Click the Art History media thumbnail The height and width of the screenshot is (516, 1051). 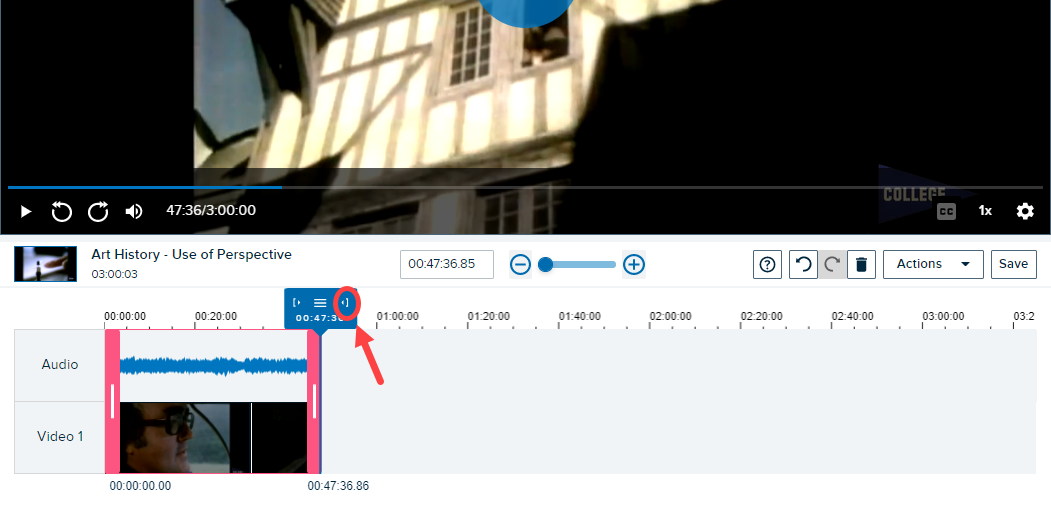[x=46, y=264]
